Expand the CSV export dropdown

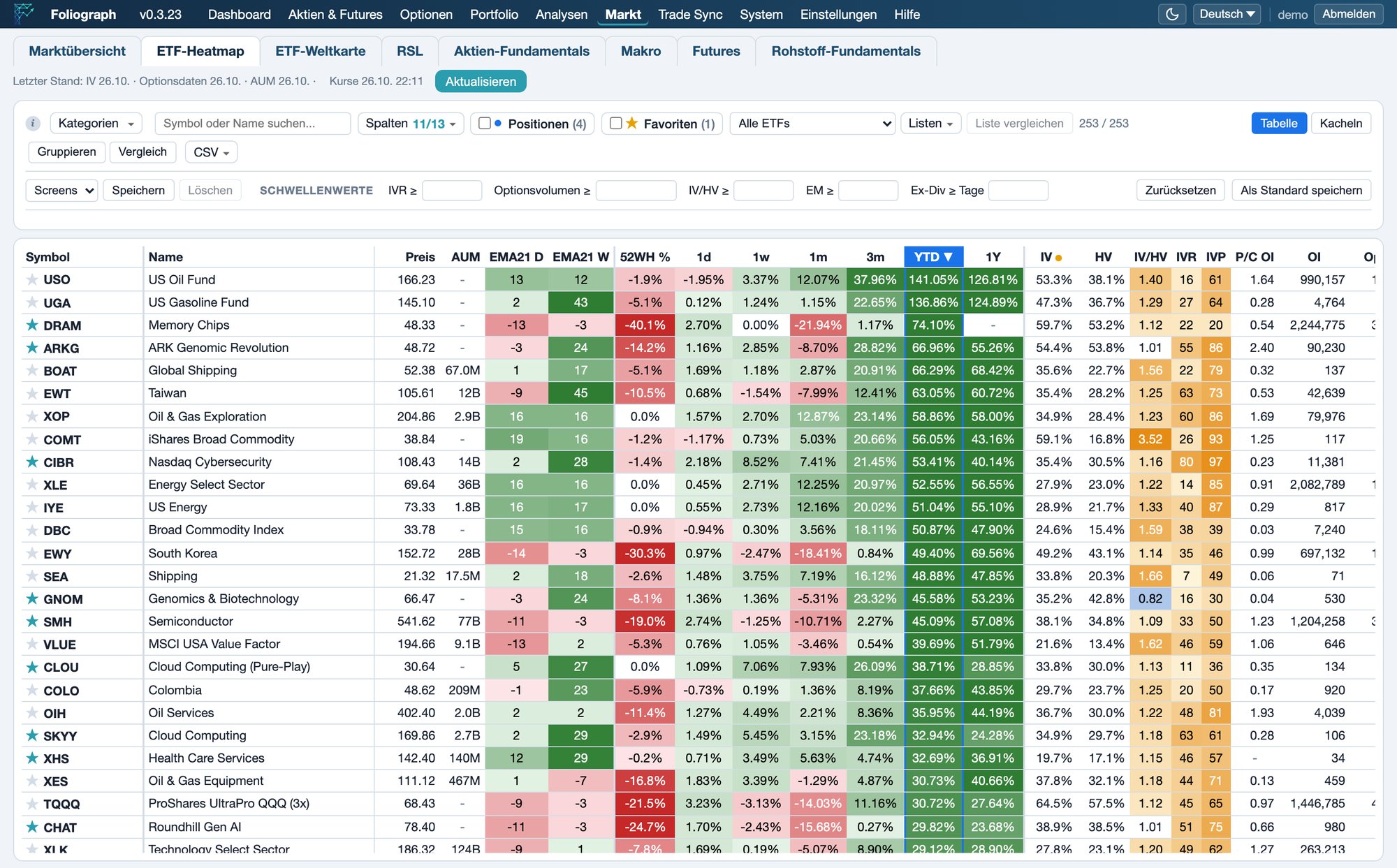(x=211, y=152)
